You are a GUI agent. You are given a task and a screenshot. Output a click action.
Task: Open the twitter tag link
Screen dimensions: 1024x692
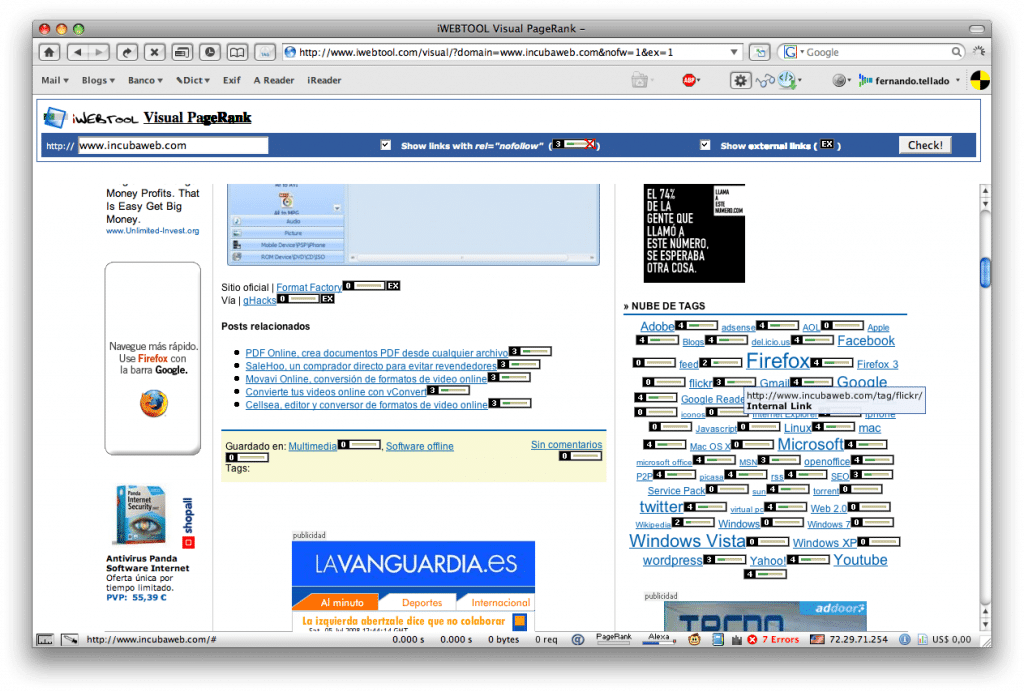[x=662, y=507]
